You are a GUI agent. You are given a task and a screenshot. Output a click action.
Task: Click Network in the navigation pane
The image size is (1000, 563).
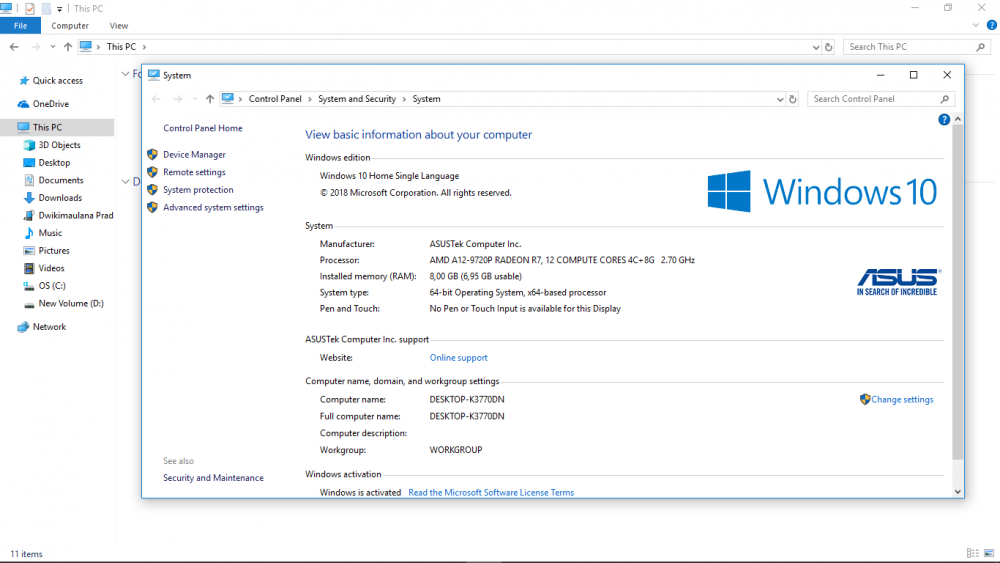[49, 327]
